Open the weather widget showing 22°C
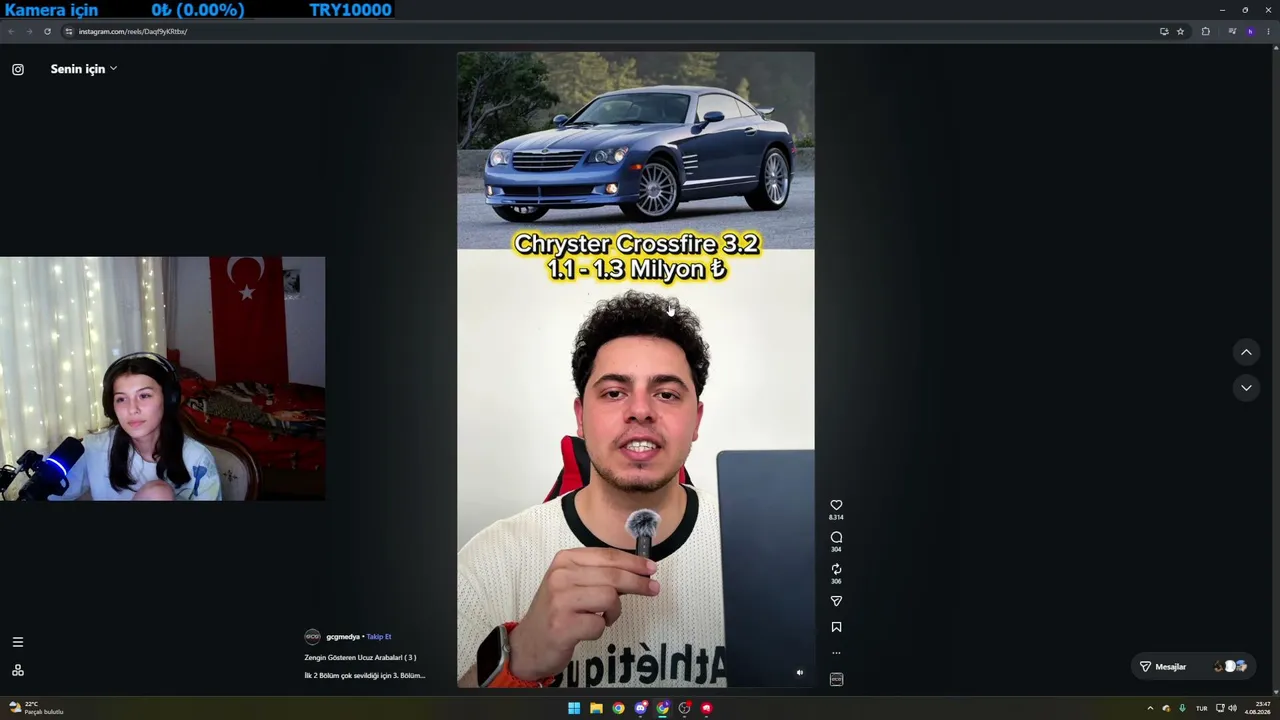Viewport: 1280px width, 720px height. [x=36, y=708]
